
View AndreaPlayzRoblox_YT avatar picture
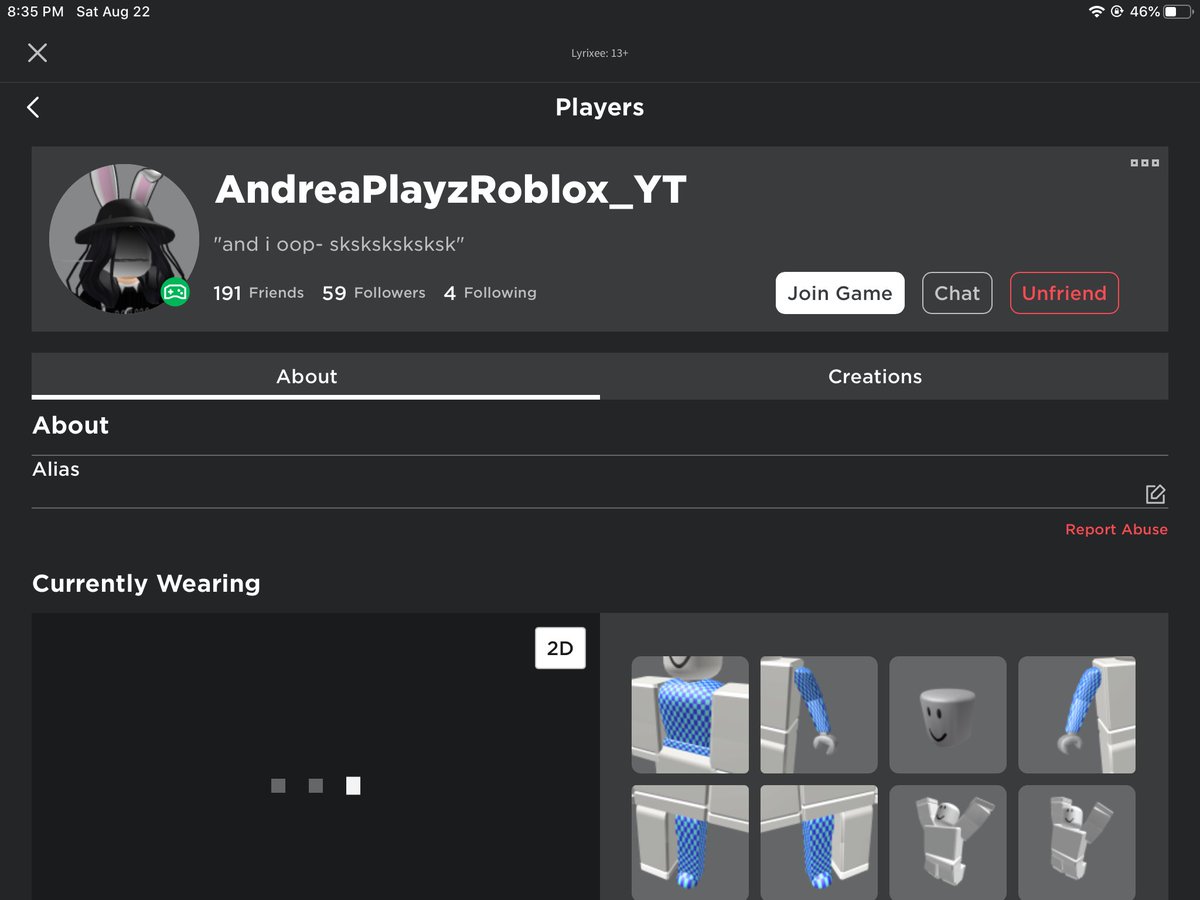[124, 239]
